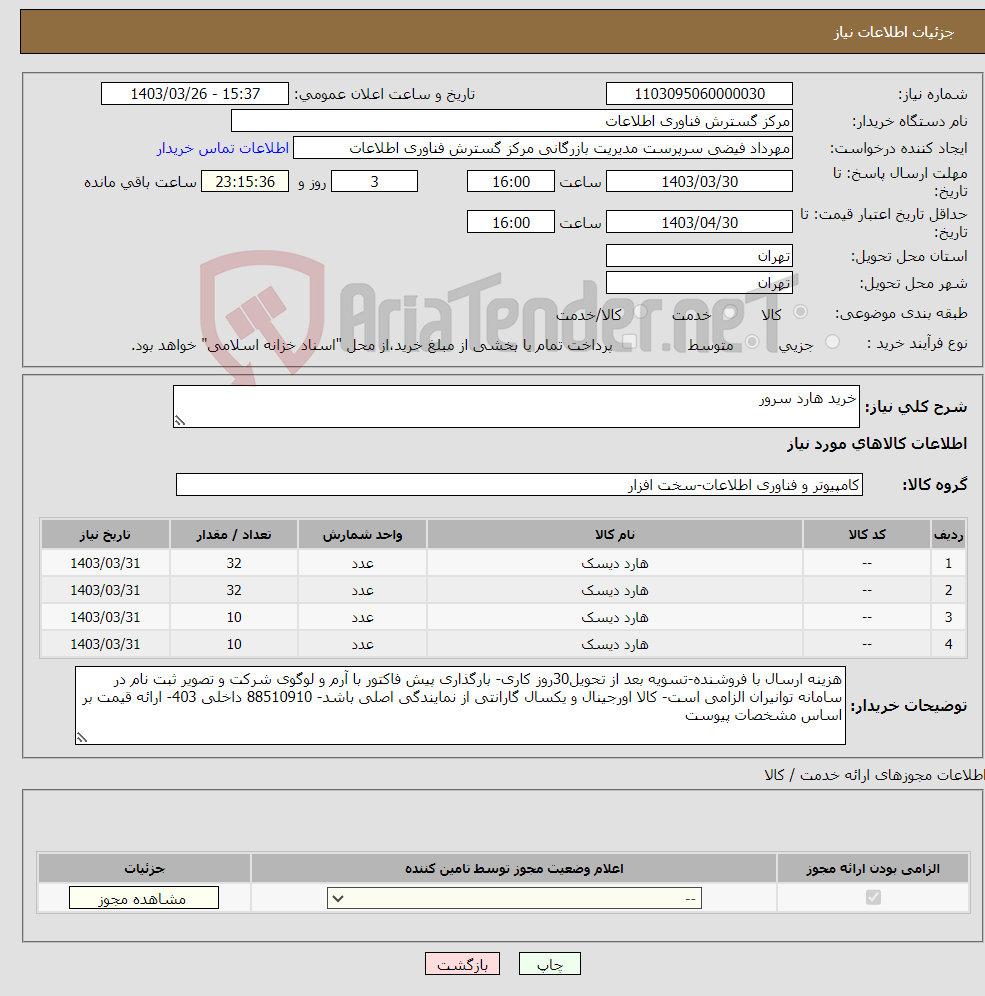Click quantity 10 in row 4
Image resolution: width=985 pixels, height=996 pixels.
(x=234, y=644)
